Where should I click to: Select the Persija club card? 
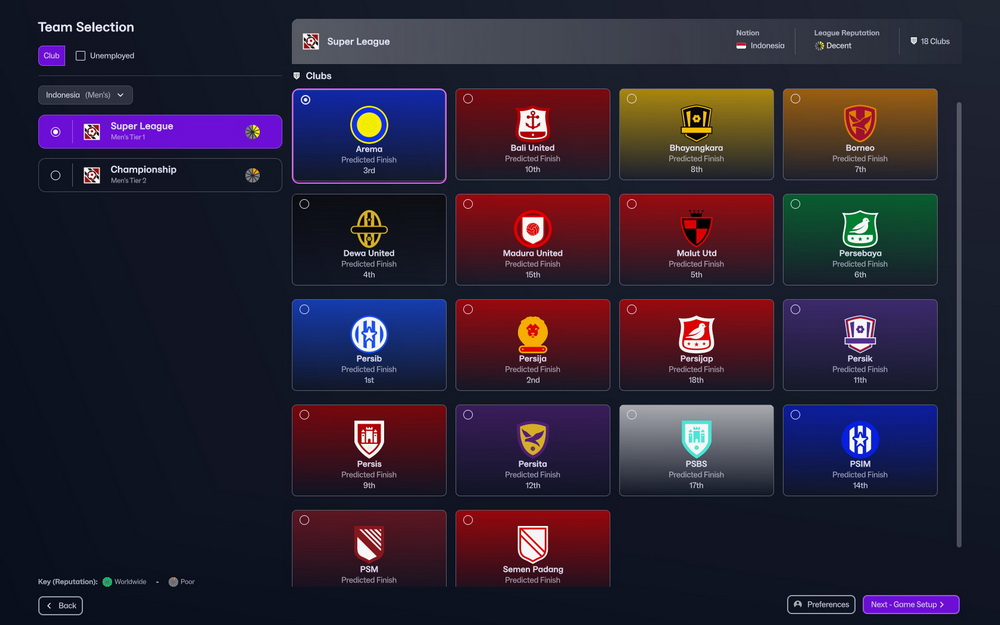pyautogui.click(x=533, y=344)
